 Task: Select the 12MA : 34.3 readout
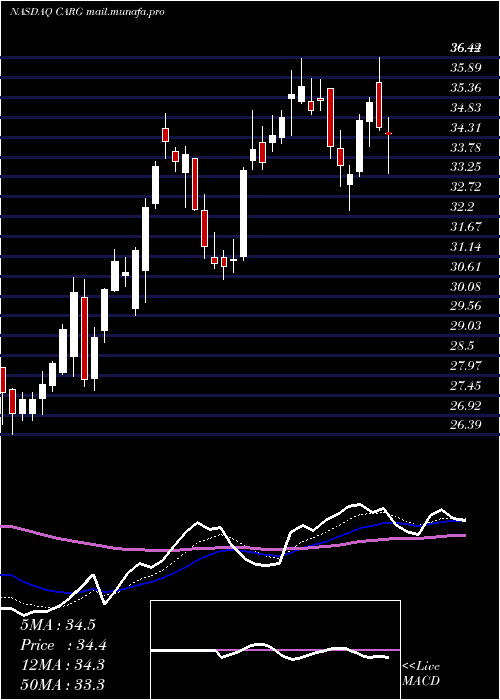point(62,665)
